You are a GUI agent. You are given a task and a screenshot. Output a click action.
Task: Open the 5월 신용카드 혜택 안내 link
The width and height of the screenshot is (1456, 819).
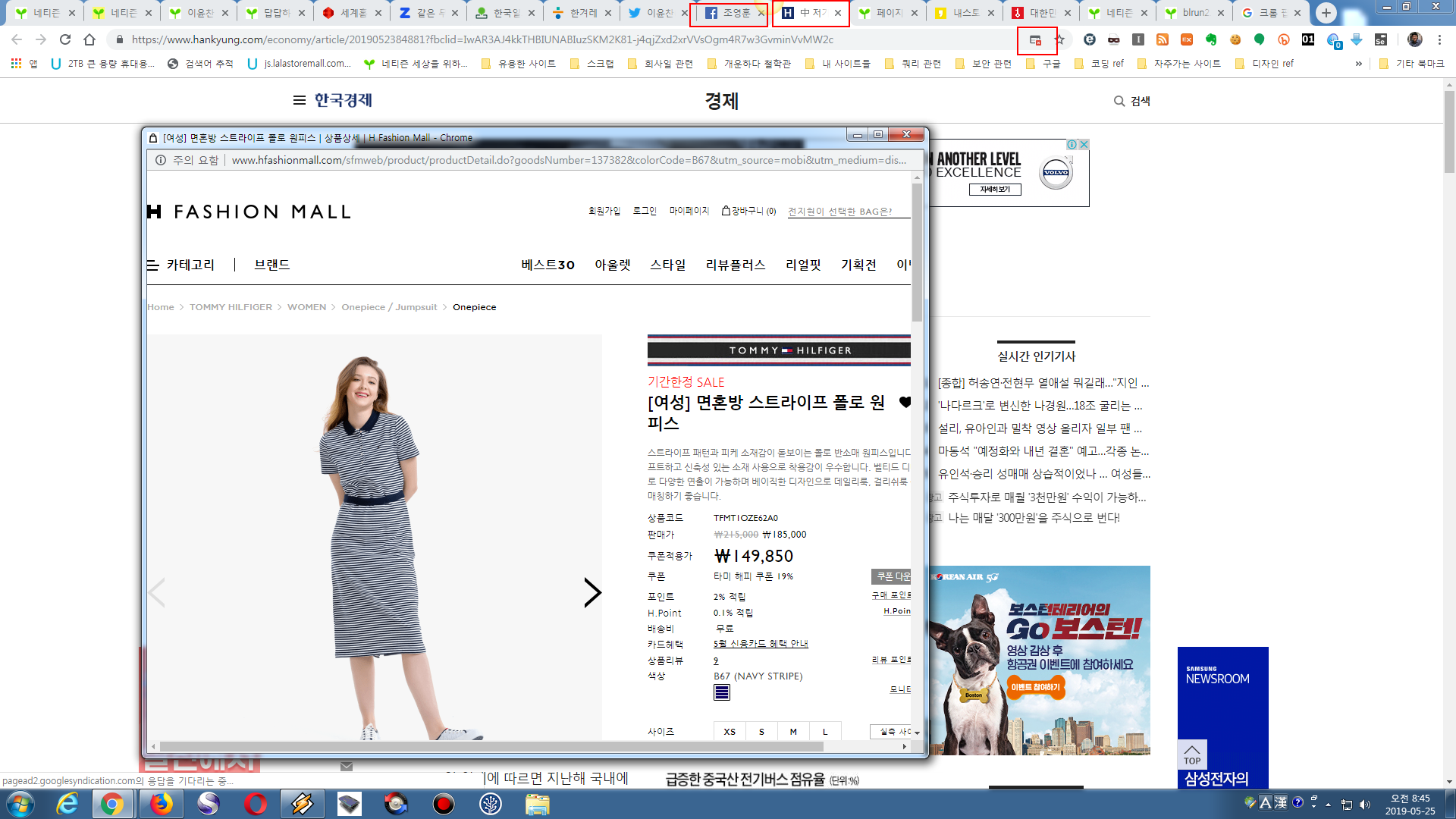[761, 644]
